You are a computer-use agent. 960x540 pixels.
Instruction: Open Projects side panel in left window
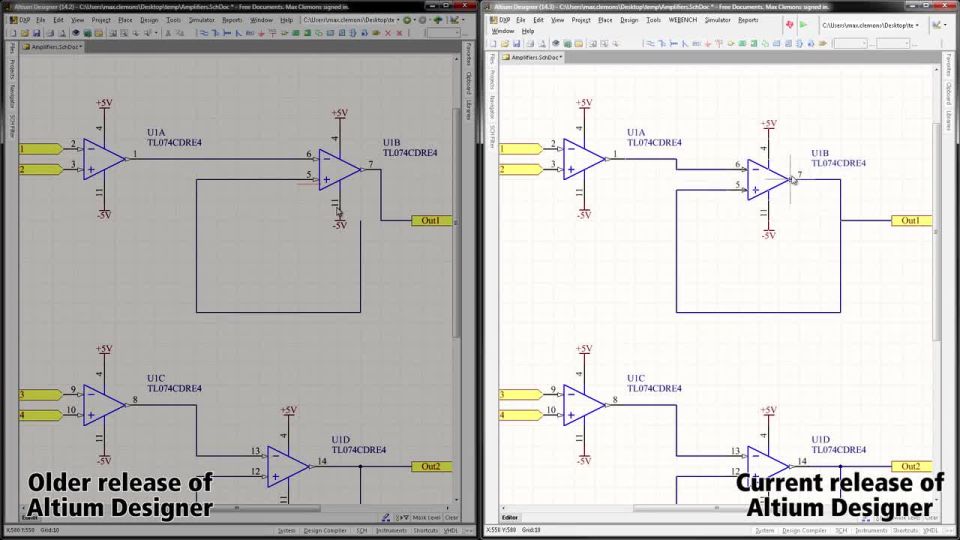click(x=12, y=69)
